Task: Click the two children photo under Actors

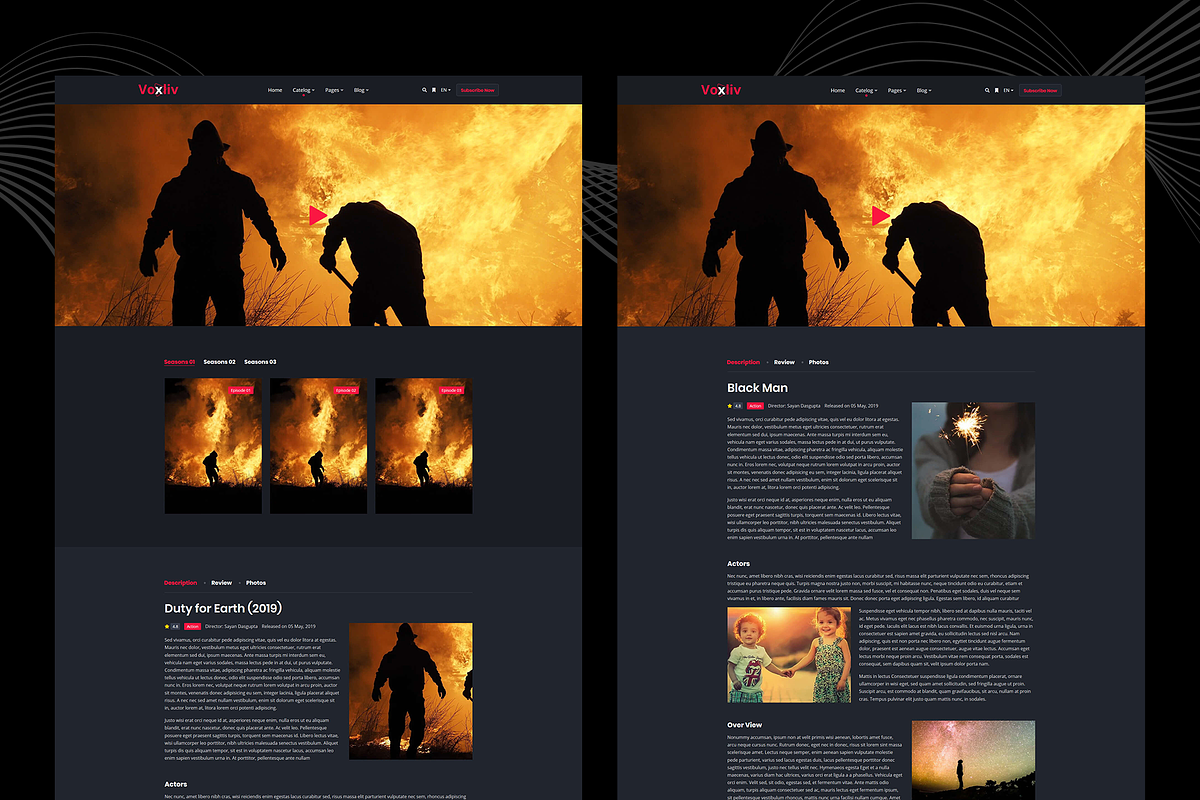Action: click(789, 655)
